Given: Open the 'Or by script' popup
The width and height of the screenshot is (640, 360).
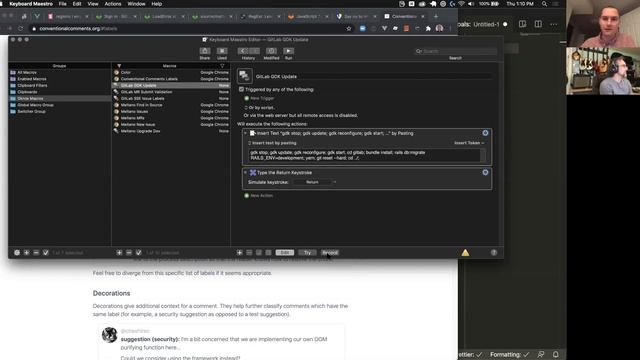Looking at the screenshot, I should (260, 107).
